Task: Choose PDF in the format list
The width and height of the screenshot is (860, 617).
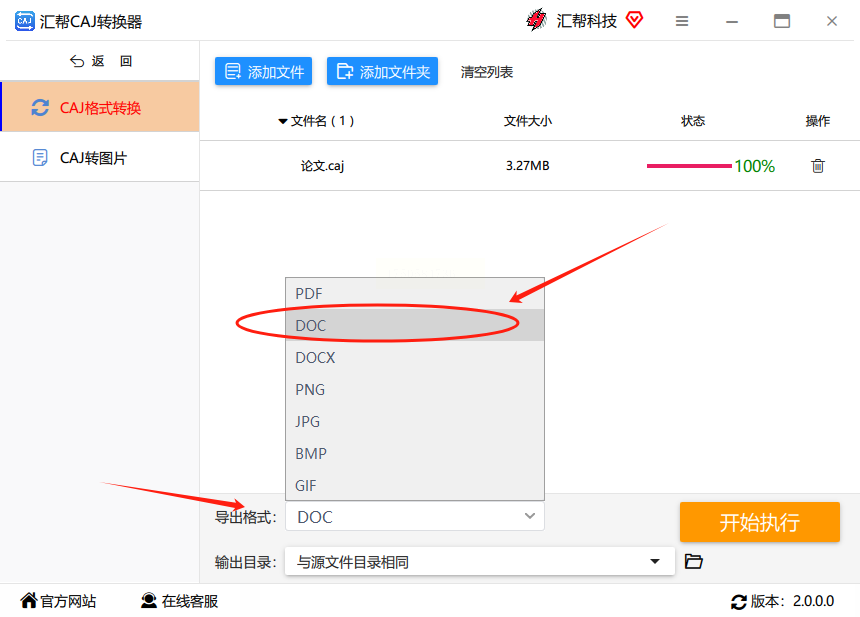Action: [x=415, y=293]
